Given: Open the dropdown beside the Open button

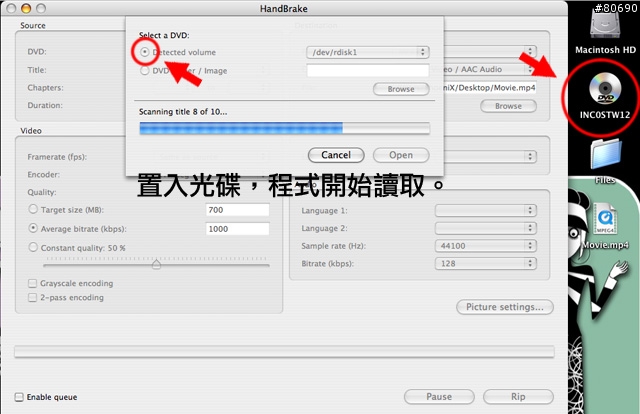Looking at the screenshot, I should (x=490, y=156).
